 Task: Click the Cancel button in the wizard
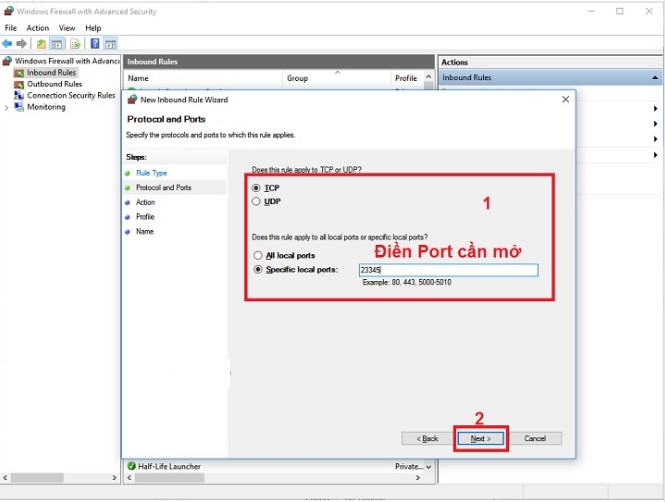point(535,438)
